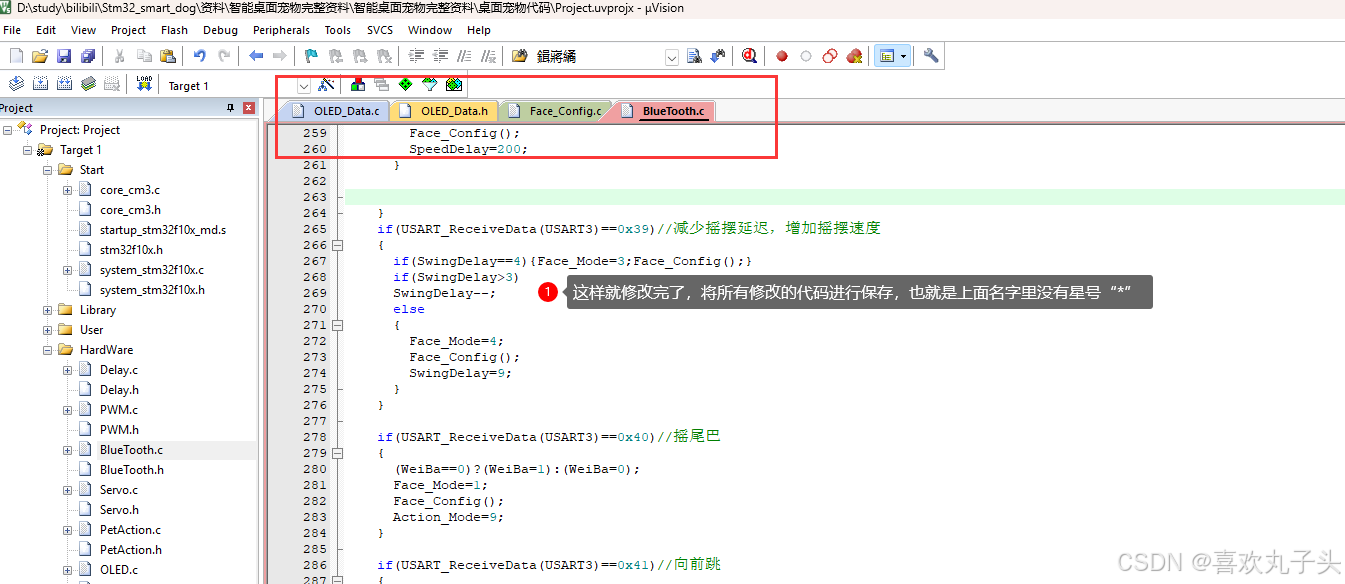The image size is (1345, 584).
Task: Click the Save All icon
Action: 88,56
